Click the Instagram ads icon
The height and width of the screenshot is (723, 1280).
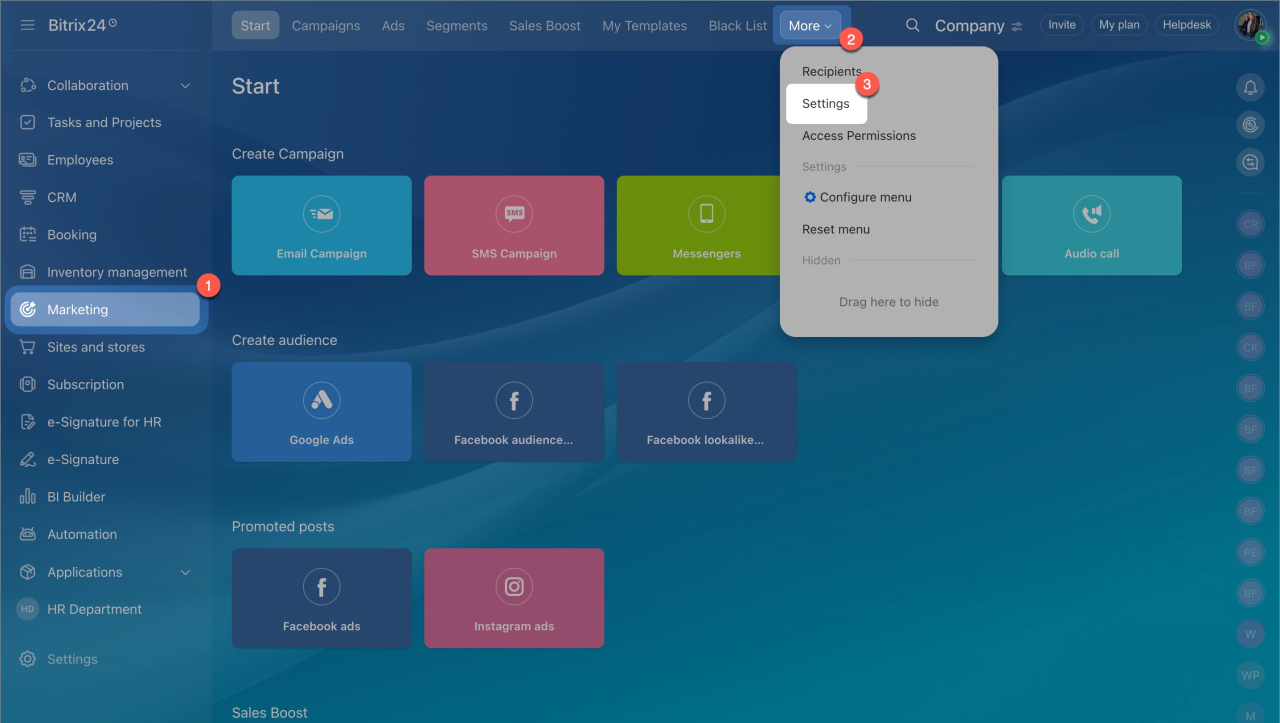[514, 587]
